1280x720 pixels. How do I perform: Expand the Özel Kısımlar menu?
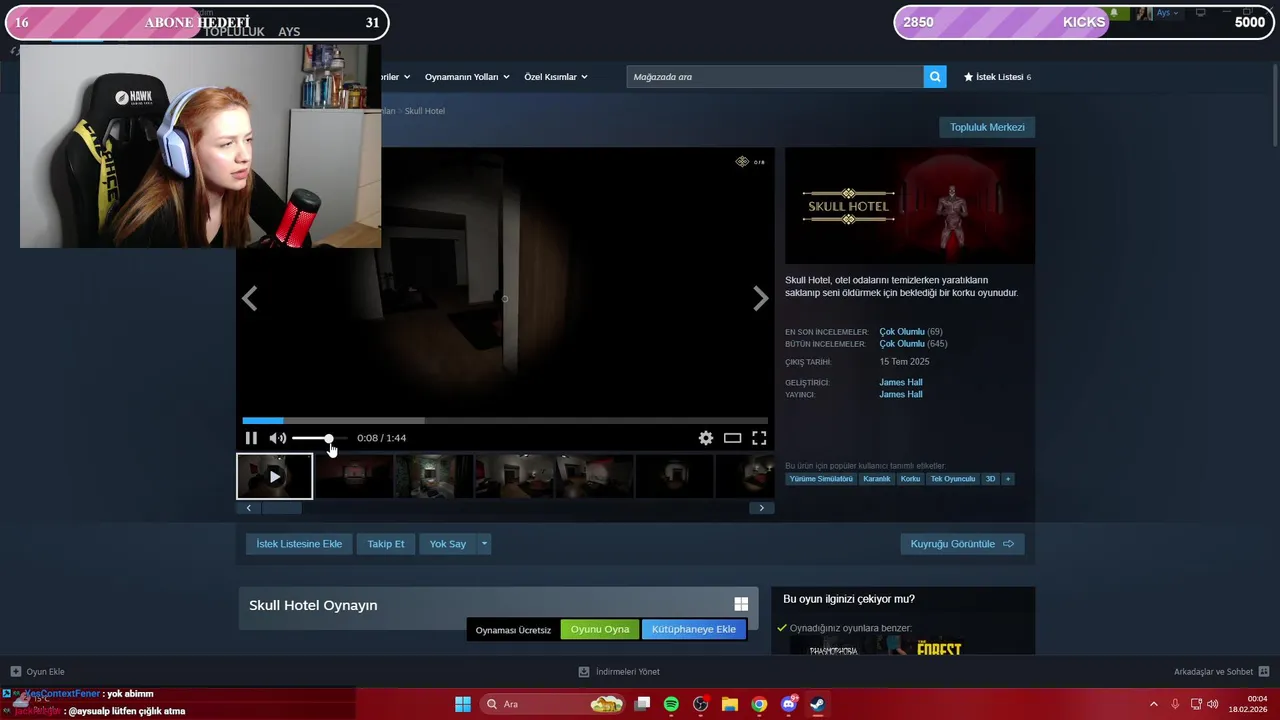[x=556, y=77]
